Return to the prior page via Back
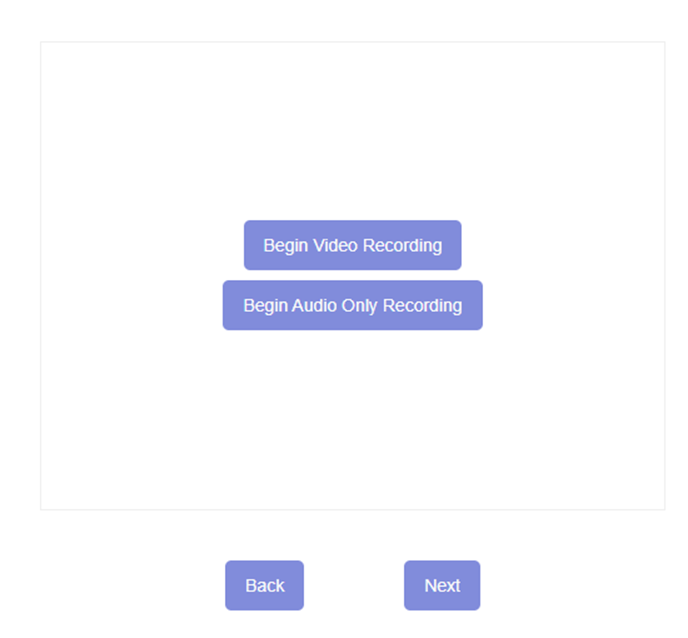 point(264,585)
